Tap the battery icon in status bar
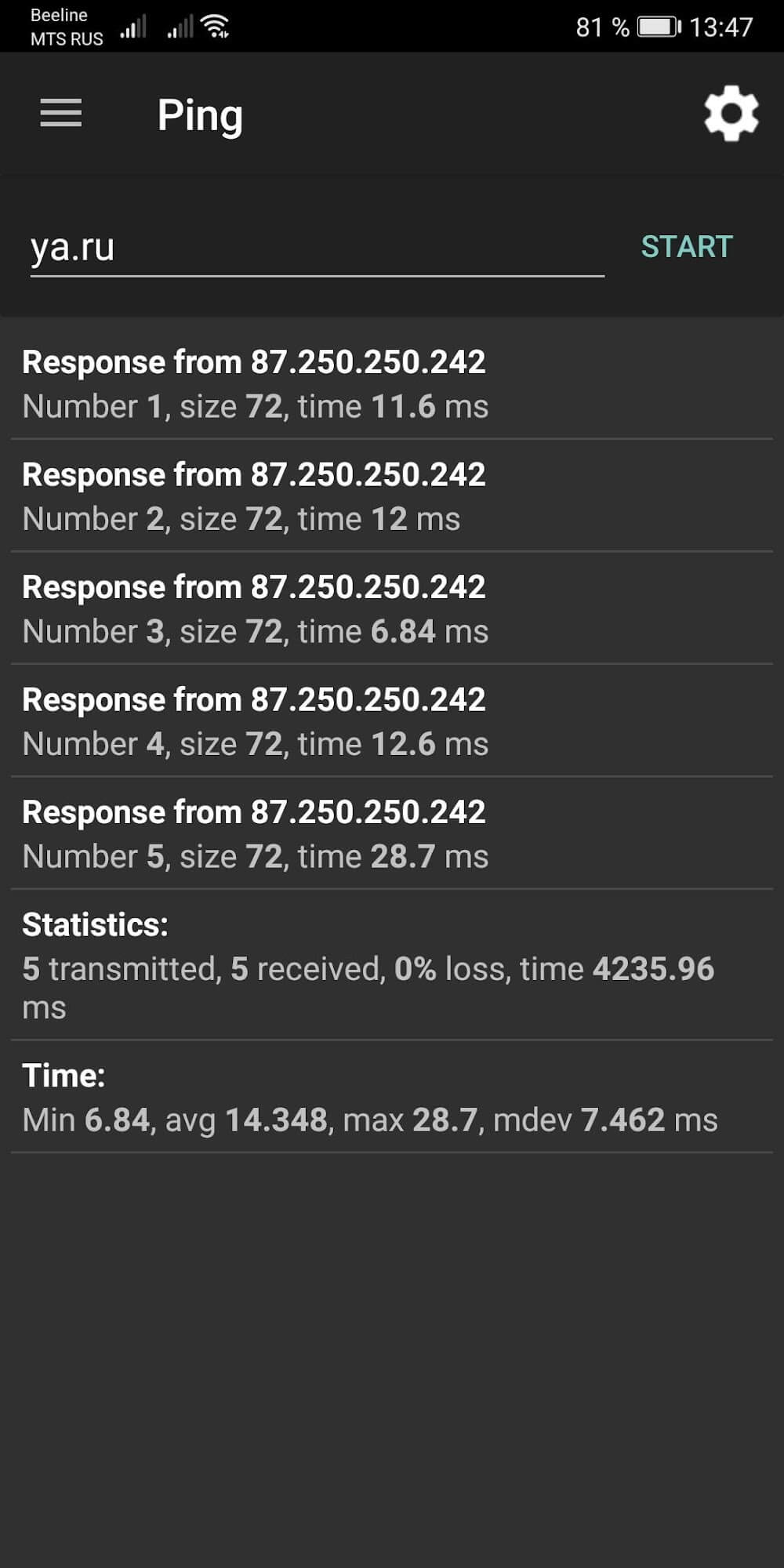The image size is (784, 1568). [x=659, y=27]
